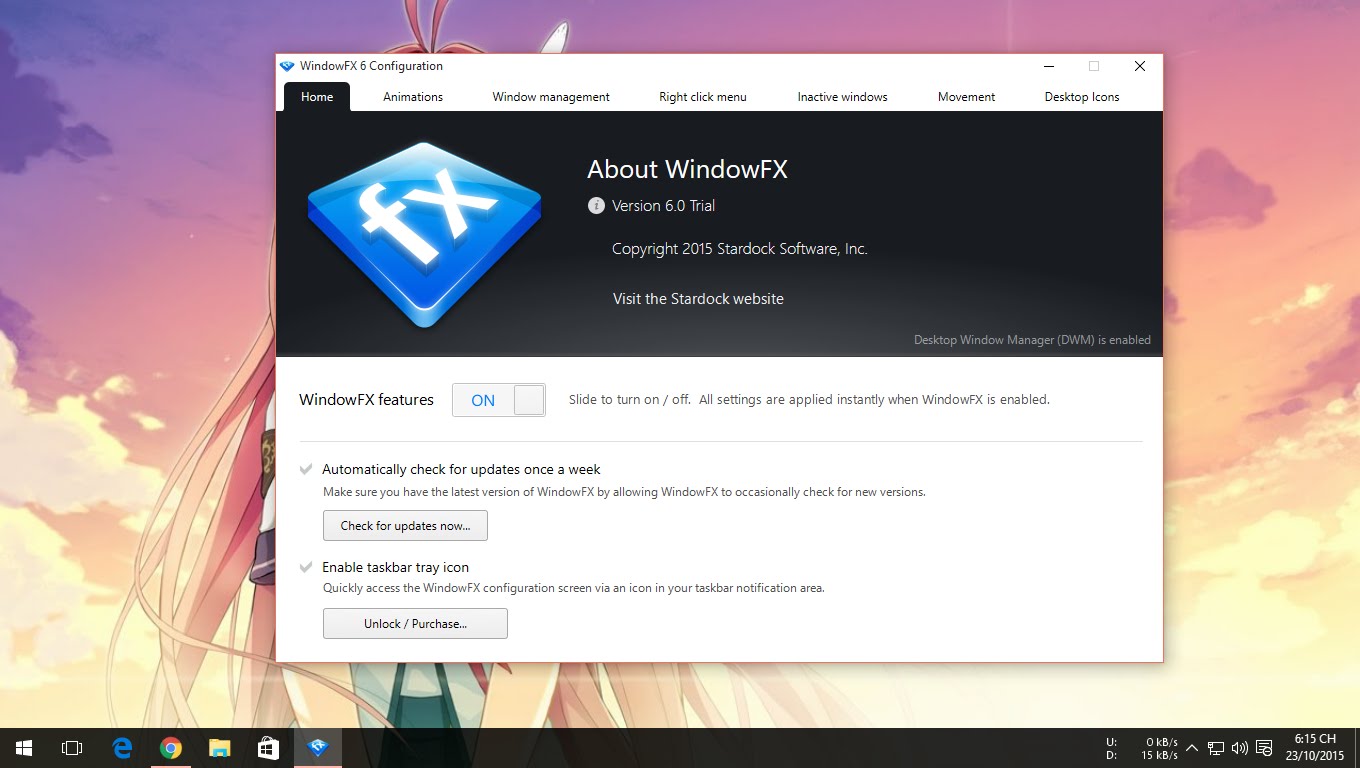Viewport: 1360px width, 768px height.
Task: Launch Google Chrome from the taskbar
Action: pyautogui.click(x=171, y=748)
